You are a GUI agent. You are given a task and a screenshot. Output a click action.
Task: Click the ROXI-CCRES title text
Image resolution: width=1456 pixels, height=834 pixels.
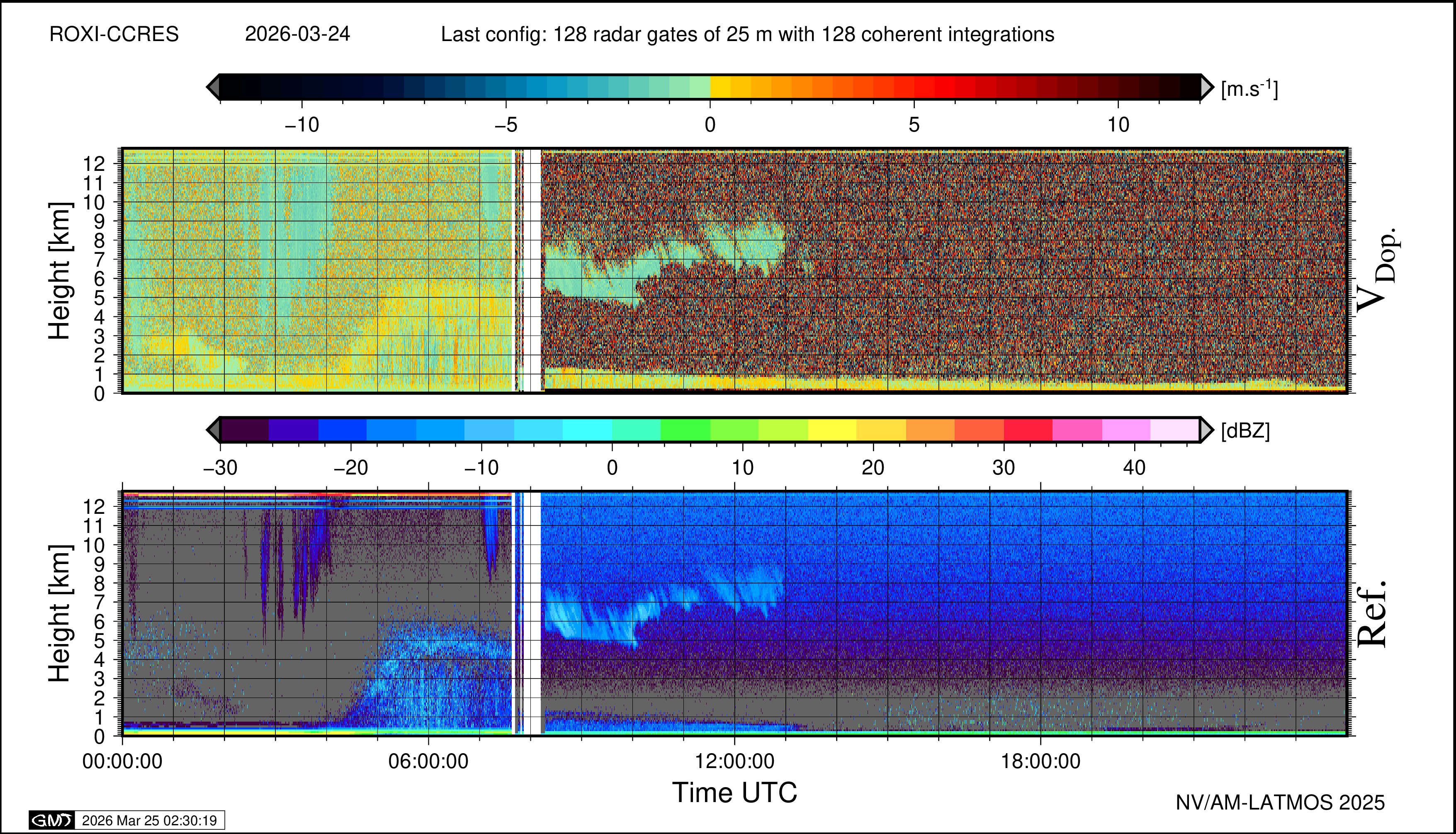coord(114,34)
